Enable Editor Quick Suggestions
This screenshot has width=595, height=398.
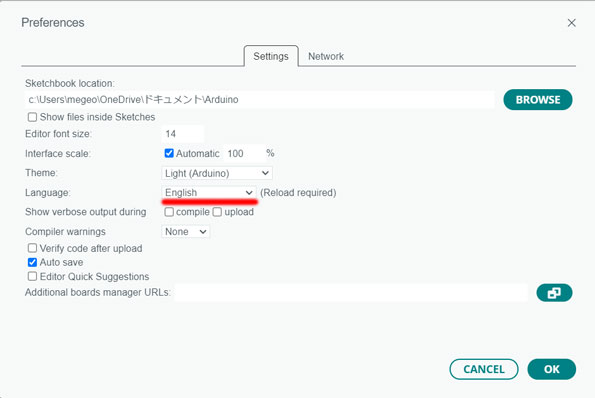[32, 276]
